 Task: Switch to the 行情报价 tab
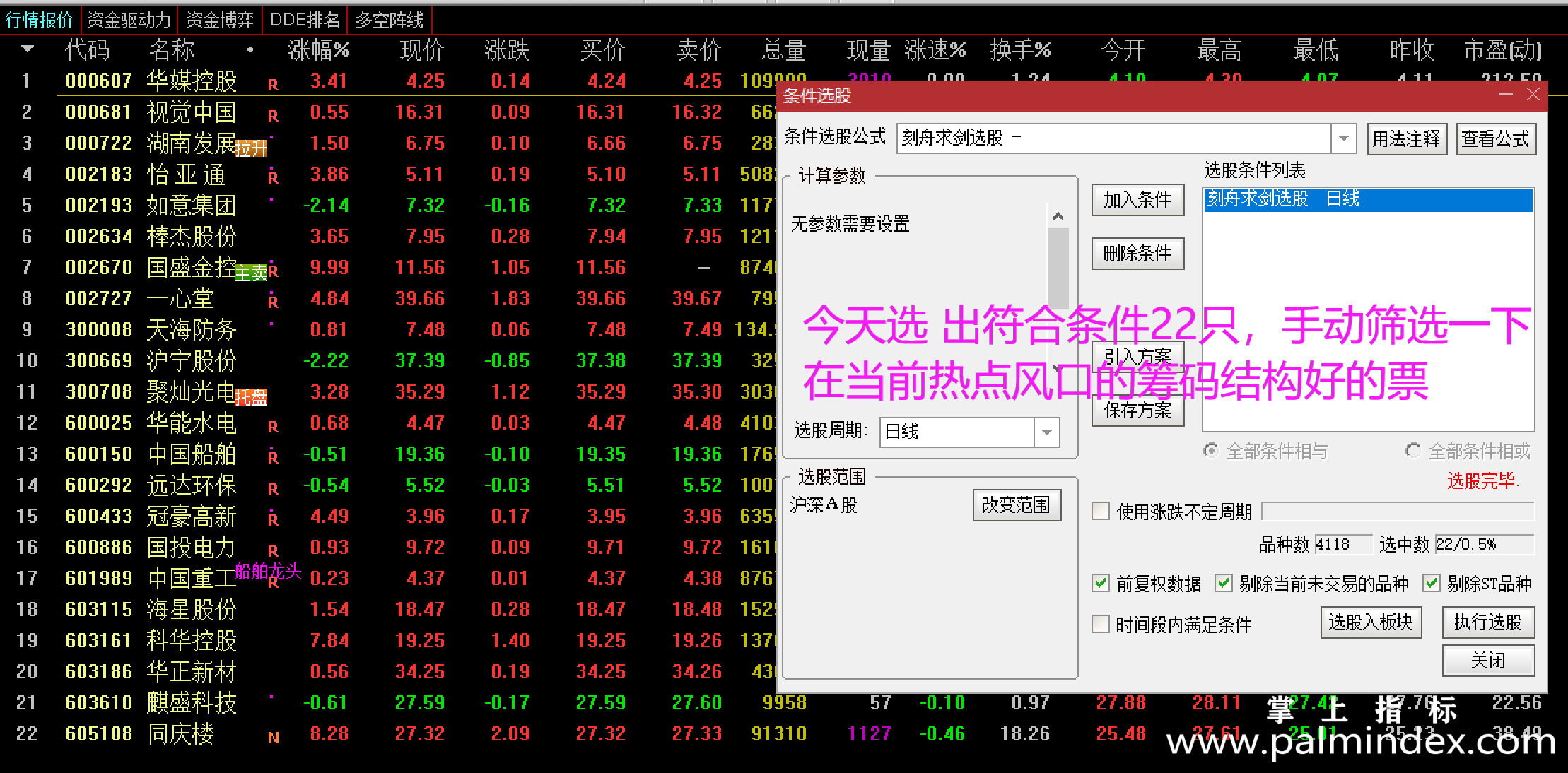click(40, 20)
